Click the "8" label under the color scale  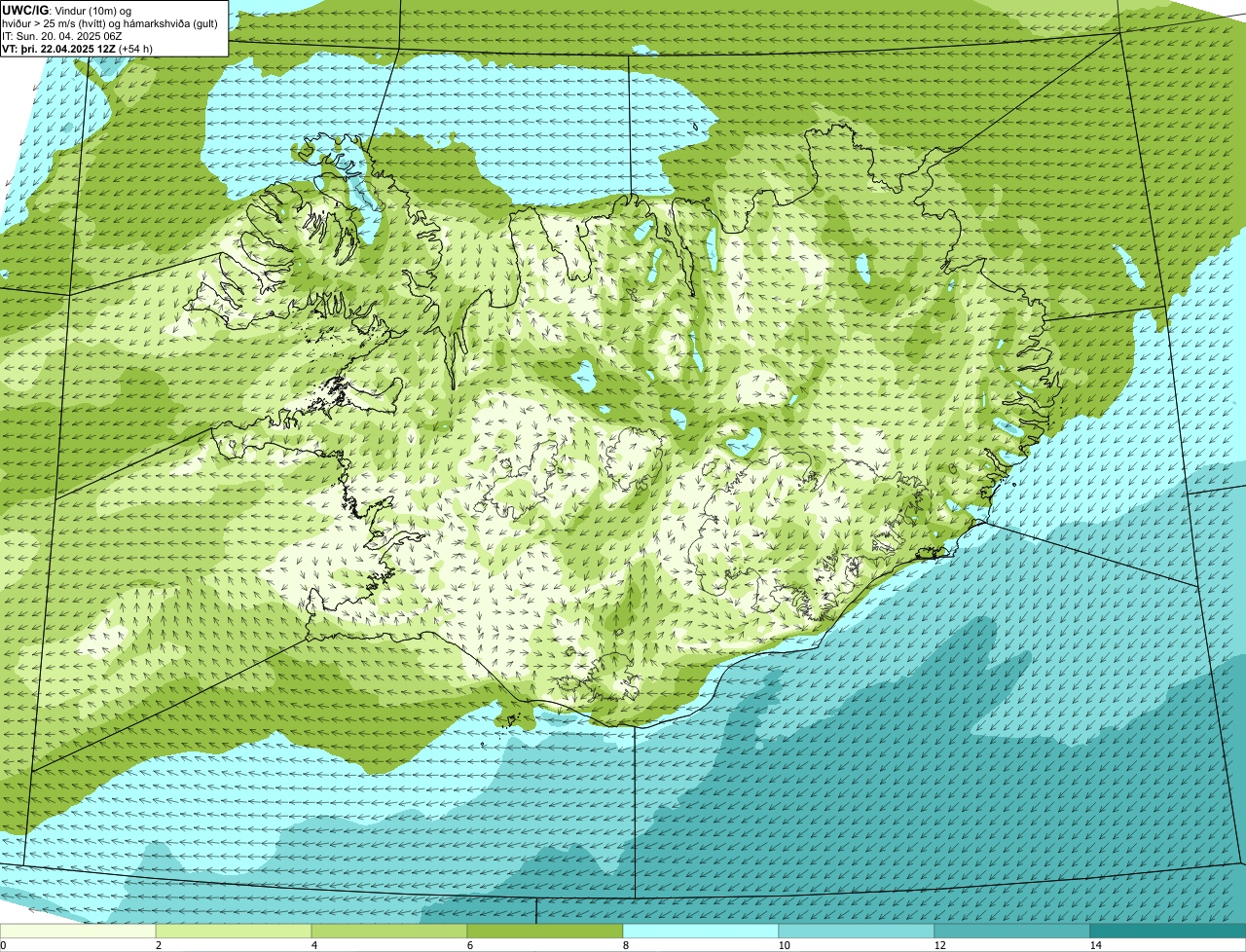(625, 945)
